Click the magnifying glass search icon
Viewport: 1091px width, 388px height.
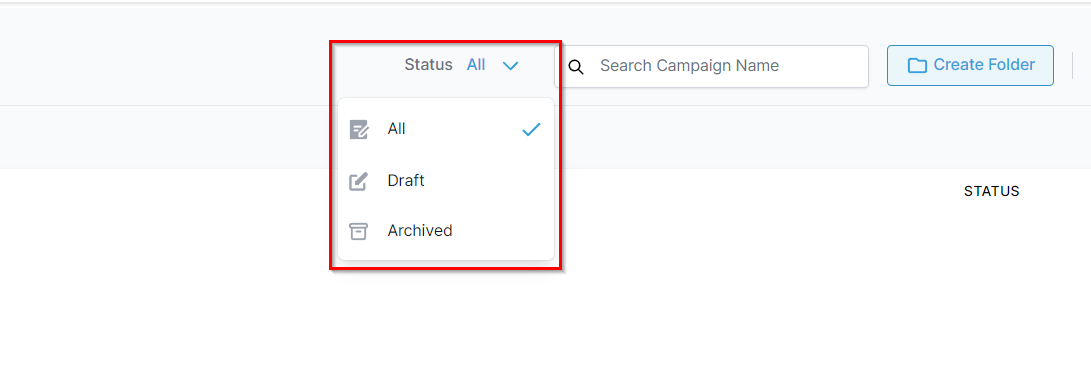point(575,67)
